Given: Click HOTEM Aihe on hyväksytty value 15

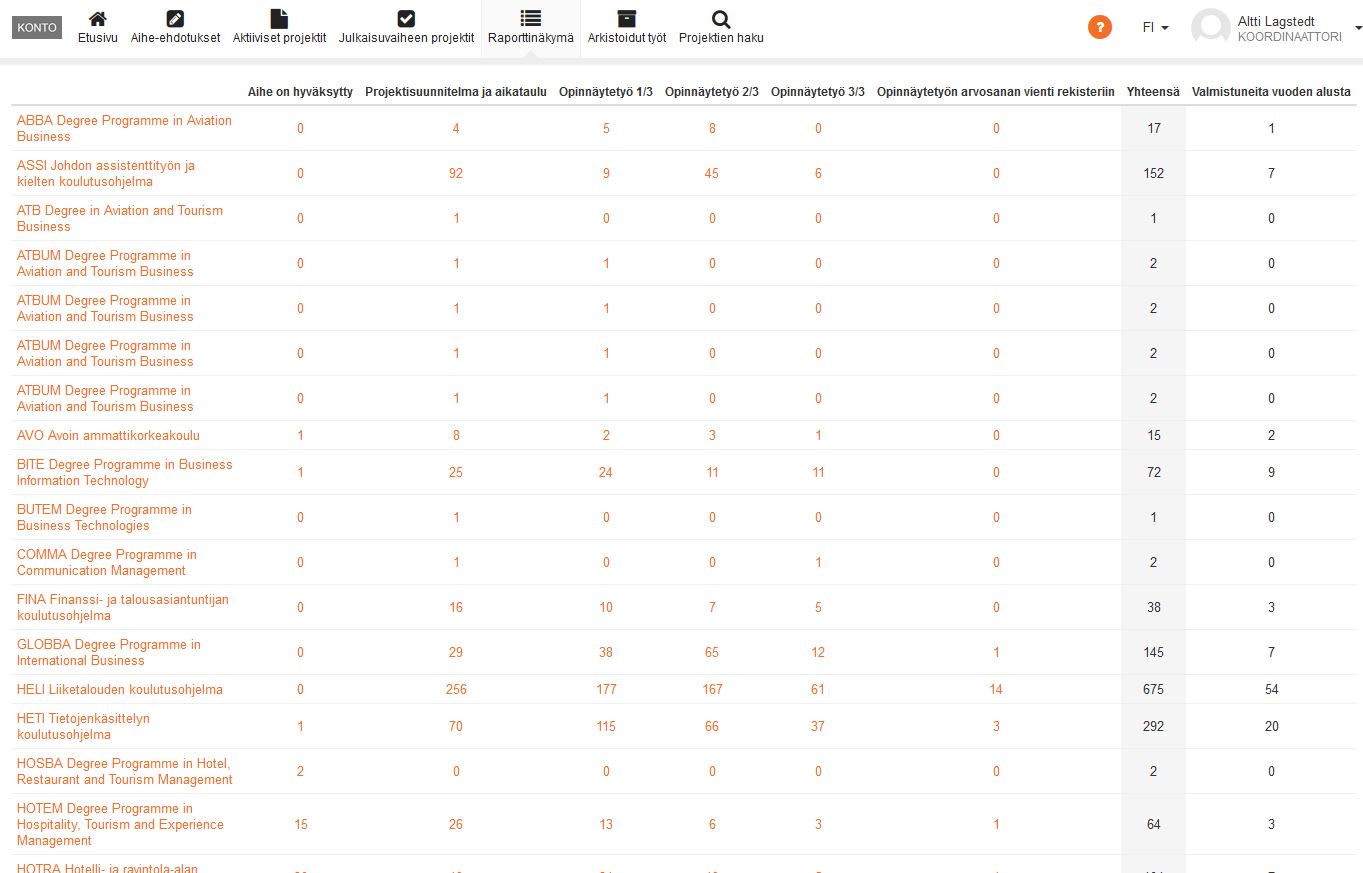Looking at the screenshot, I should pos(300,824).
